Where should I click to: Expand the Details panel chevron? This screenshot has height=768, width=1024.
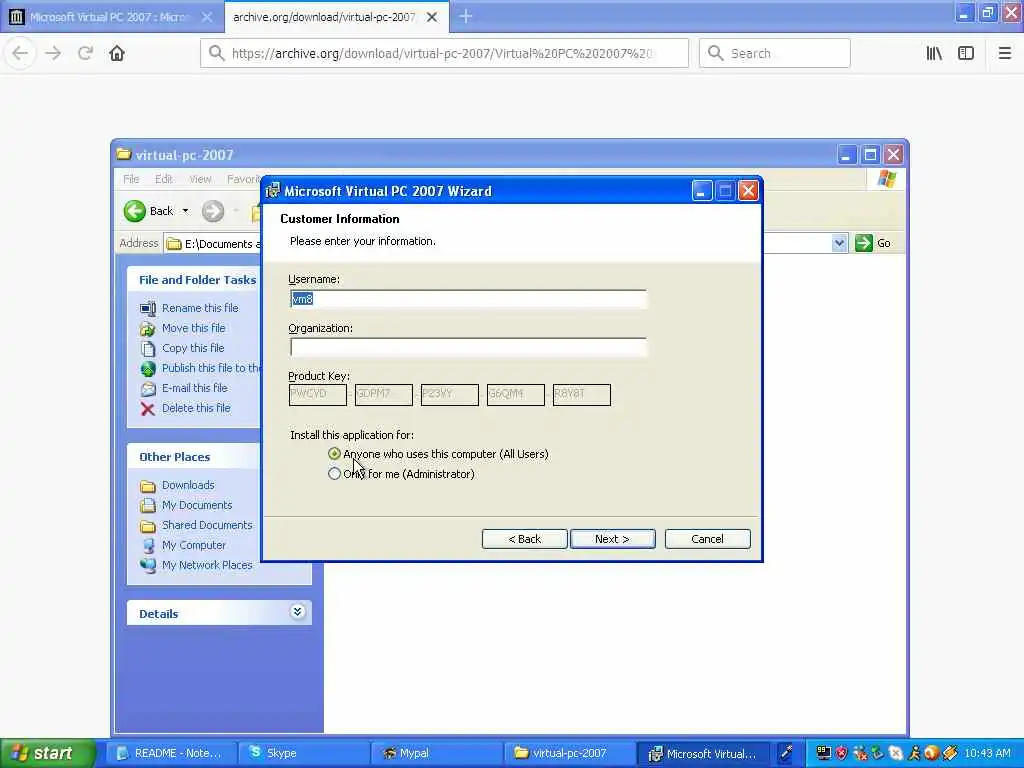(297, 612)
